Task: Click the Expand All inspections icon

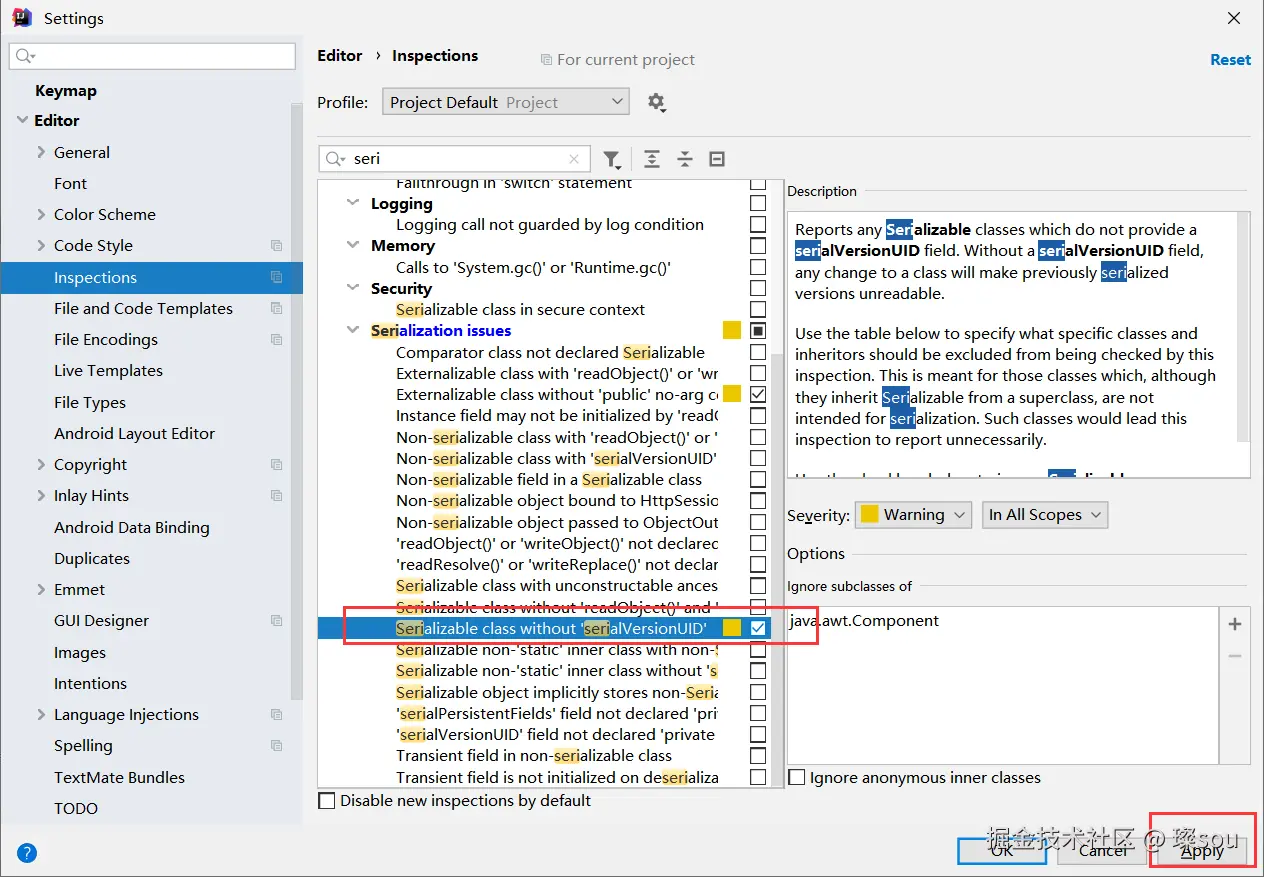Action: pyautogui.click(x=652, y=159)
